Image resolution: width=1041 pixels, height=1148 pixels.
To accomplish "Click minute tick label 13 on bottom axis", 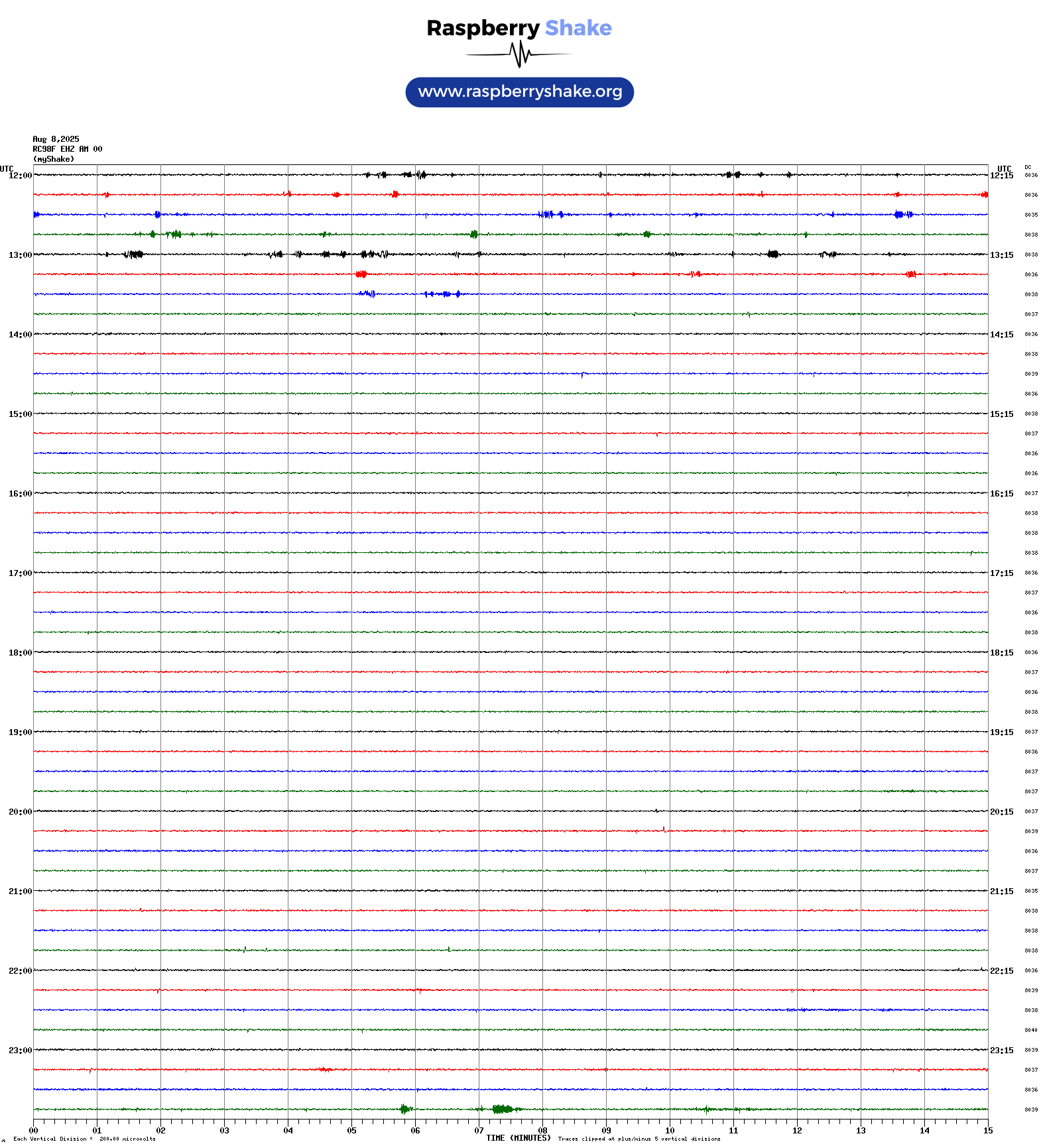I will pyautogui.click(x=861, y=1131).
